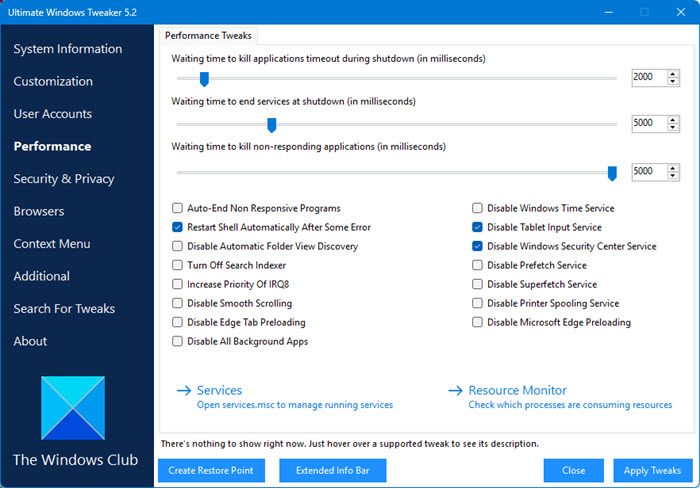The width and height of the screenshot is (700, 489).
Task: Open the About page
Action: click(30, 341)
